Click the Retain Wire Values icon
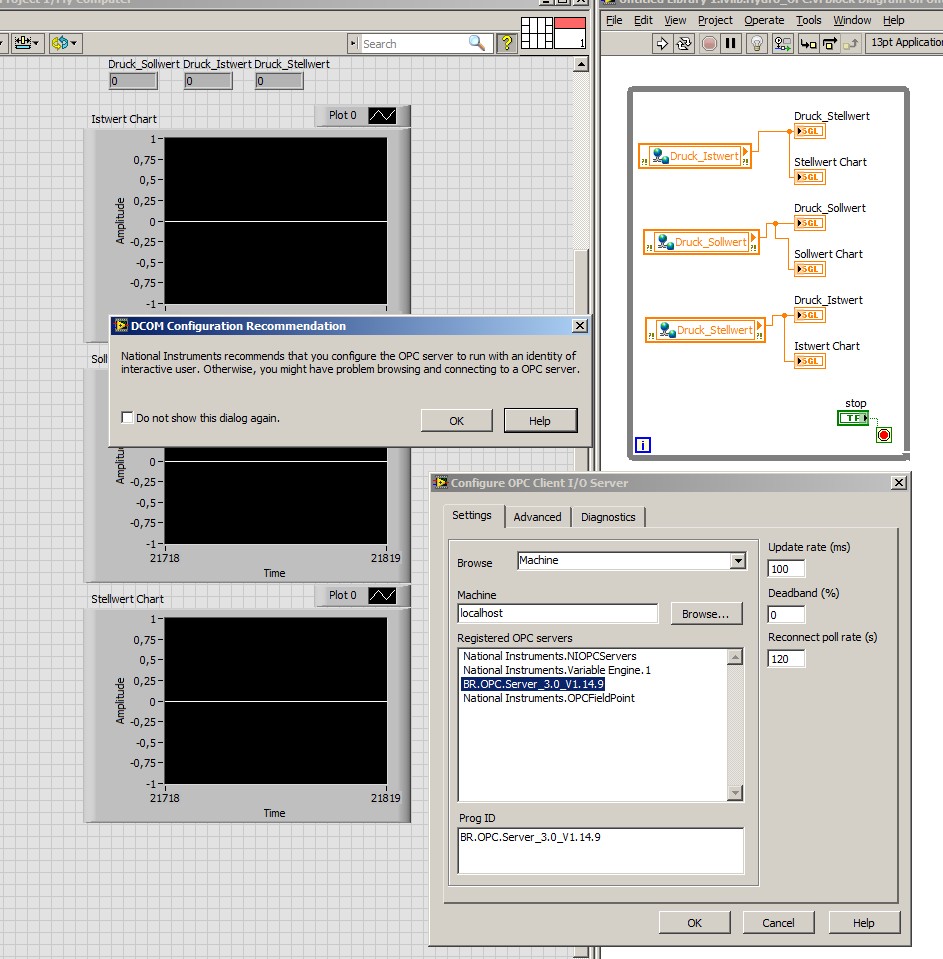Screen dimensions: 943x959 pos(782,43)
